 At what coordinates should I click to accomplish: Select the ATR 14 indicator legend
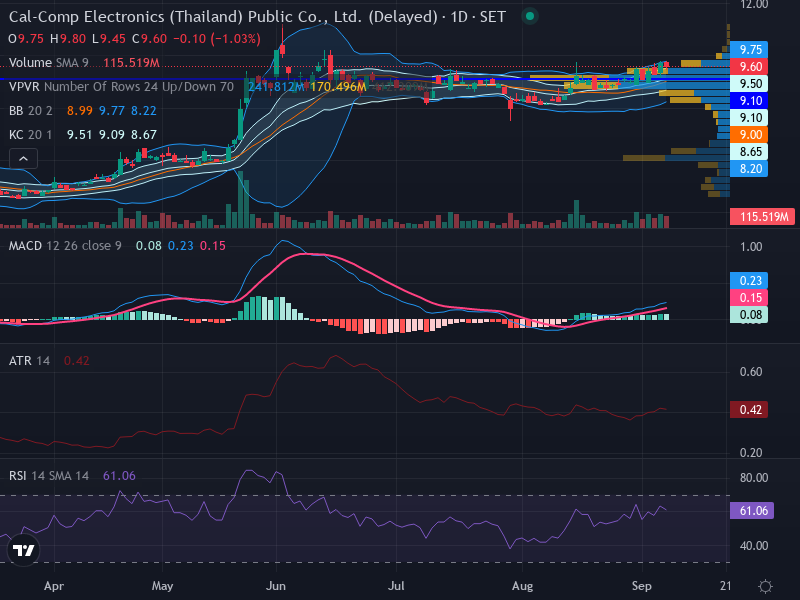click(x=30, y=361)
